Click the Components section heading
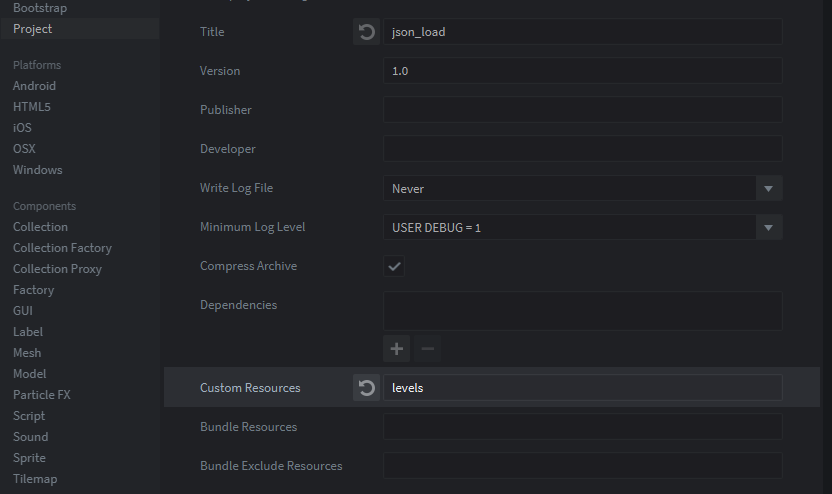The width and height of the screenshot is (832, 494). coord(45,206)
